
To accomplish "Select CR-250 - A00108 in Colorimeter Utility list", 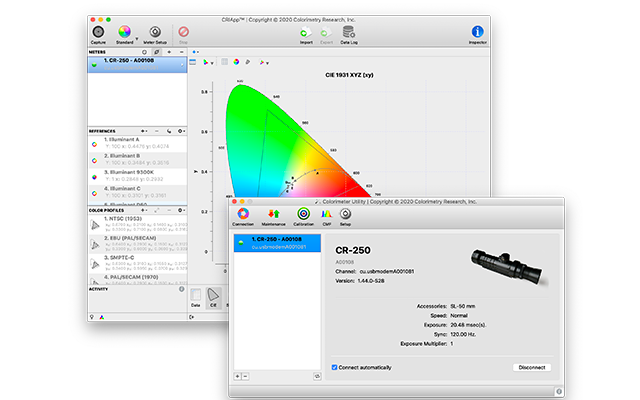I will (x=277, y=243).
